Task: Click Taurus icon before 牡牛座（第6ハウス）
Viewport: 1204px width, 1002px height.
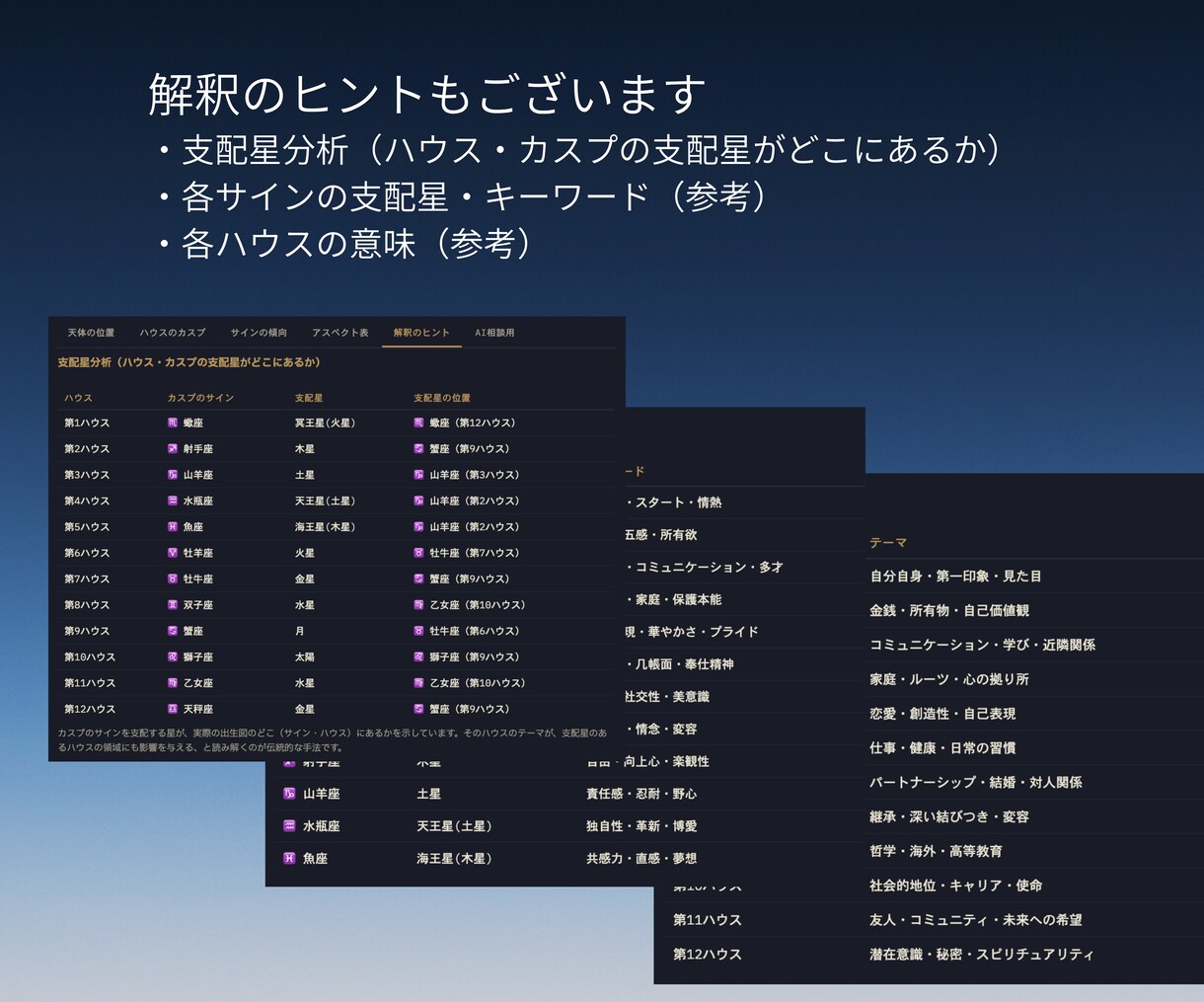Action: click(419, 631)
